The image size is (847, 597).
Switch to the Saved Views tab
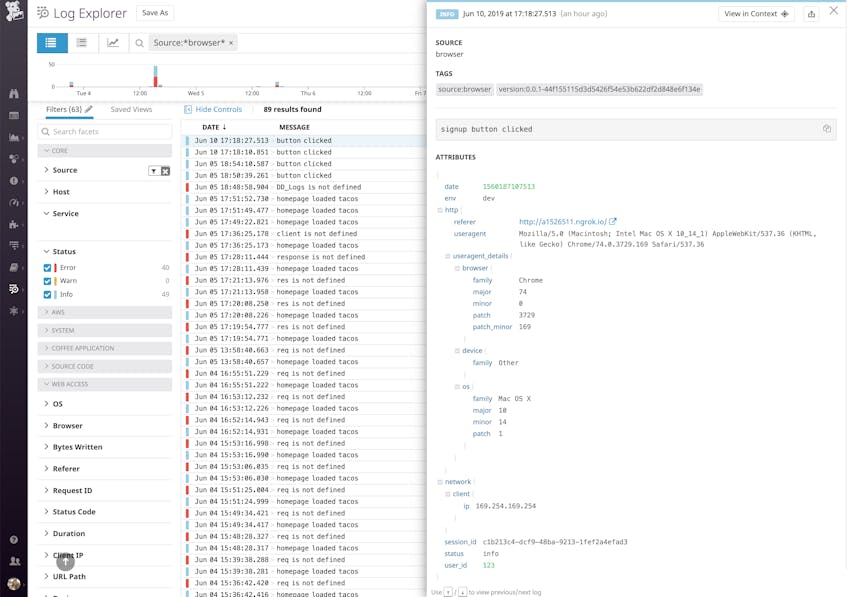point(131,109)
